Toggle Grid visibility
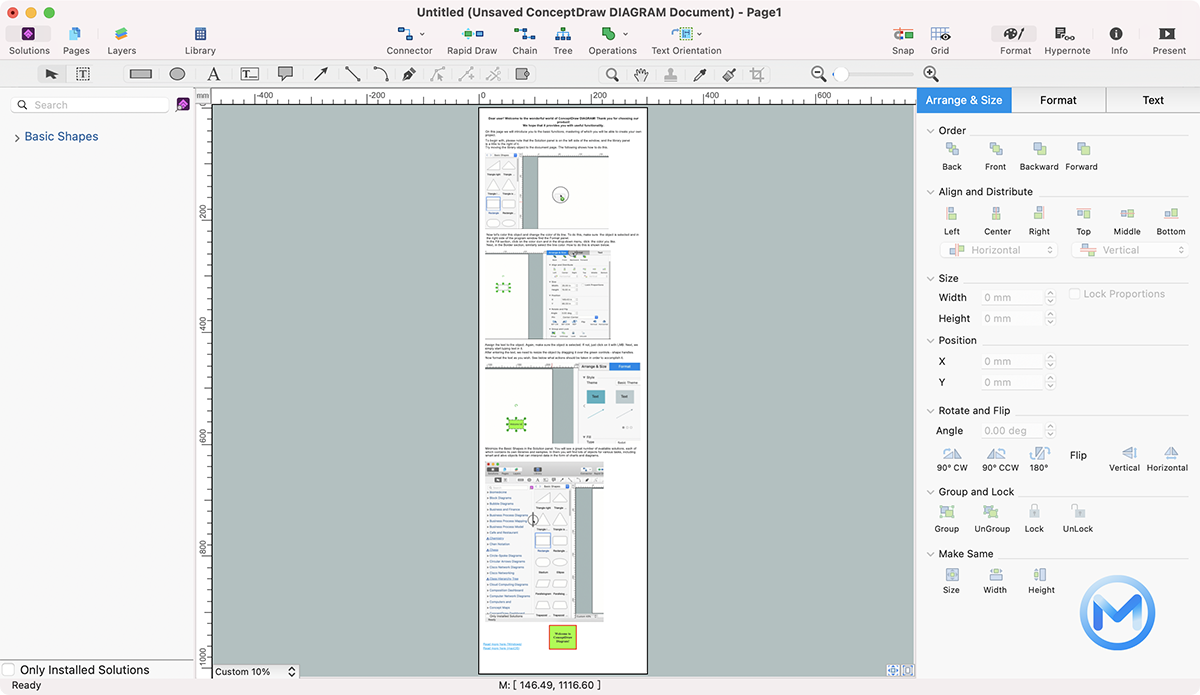This screenshot has width=1200, height=695. (x=940, y=40)
